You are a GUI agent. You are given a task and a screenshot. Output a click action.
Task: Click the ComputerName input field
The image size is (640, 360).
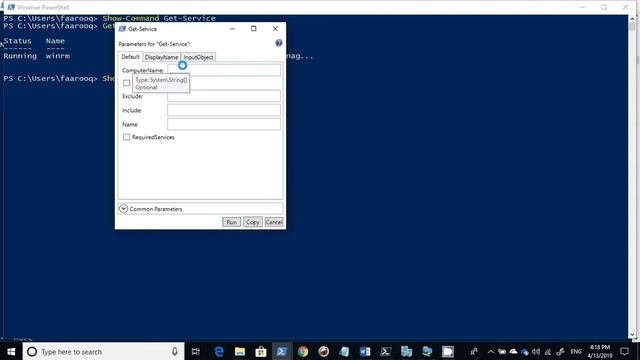[x=224, y=70]
